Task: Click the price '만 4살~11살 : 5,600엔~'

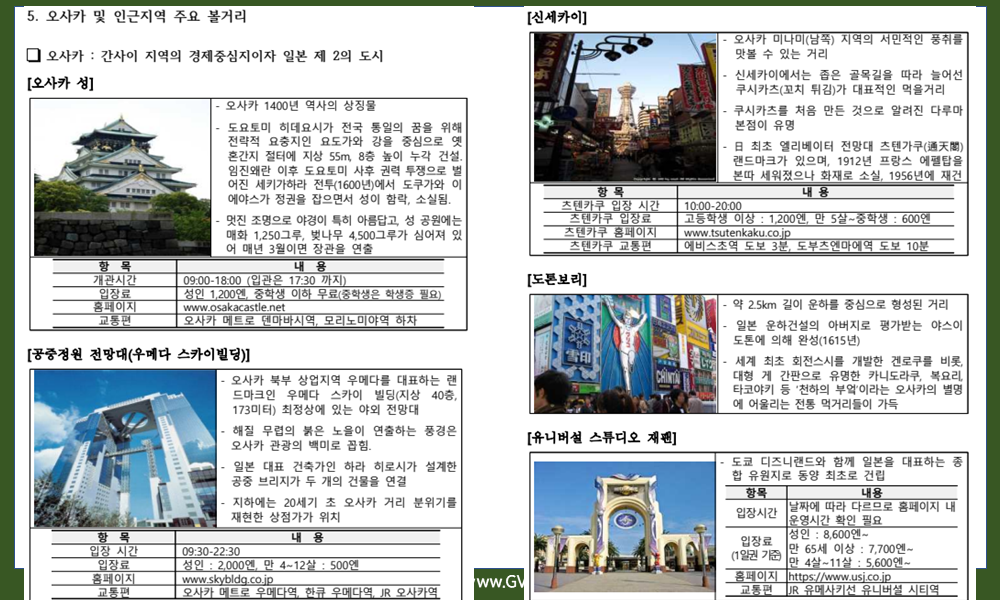Action: (849, 562)
